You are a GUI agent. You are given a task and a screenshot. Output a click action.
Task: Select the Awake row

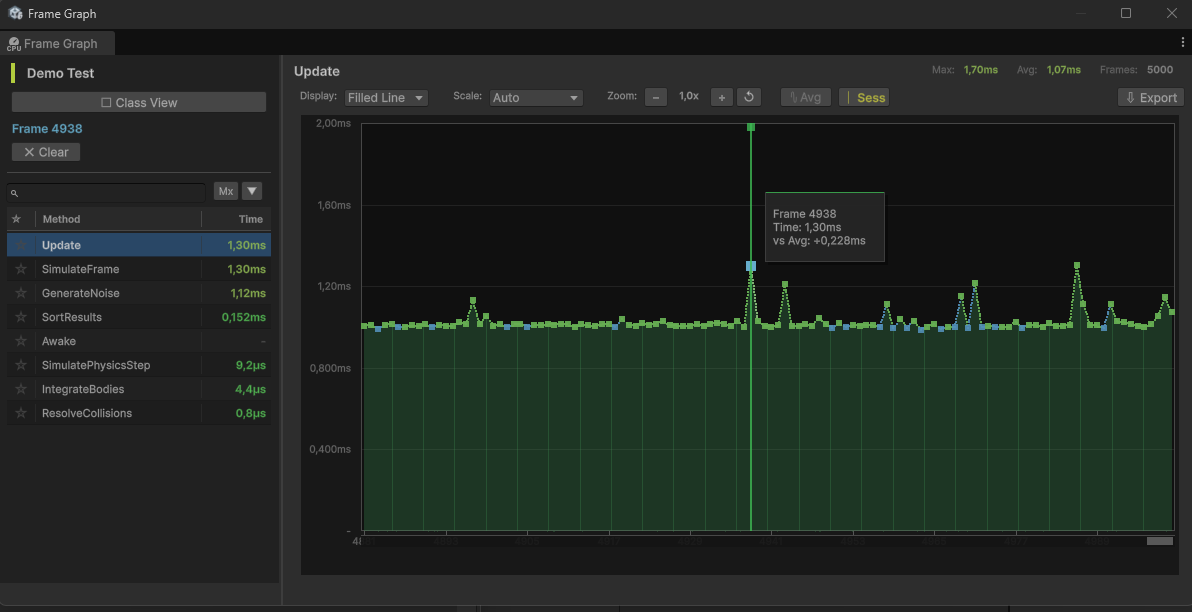139,341
